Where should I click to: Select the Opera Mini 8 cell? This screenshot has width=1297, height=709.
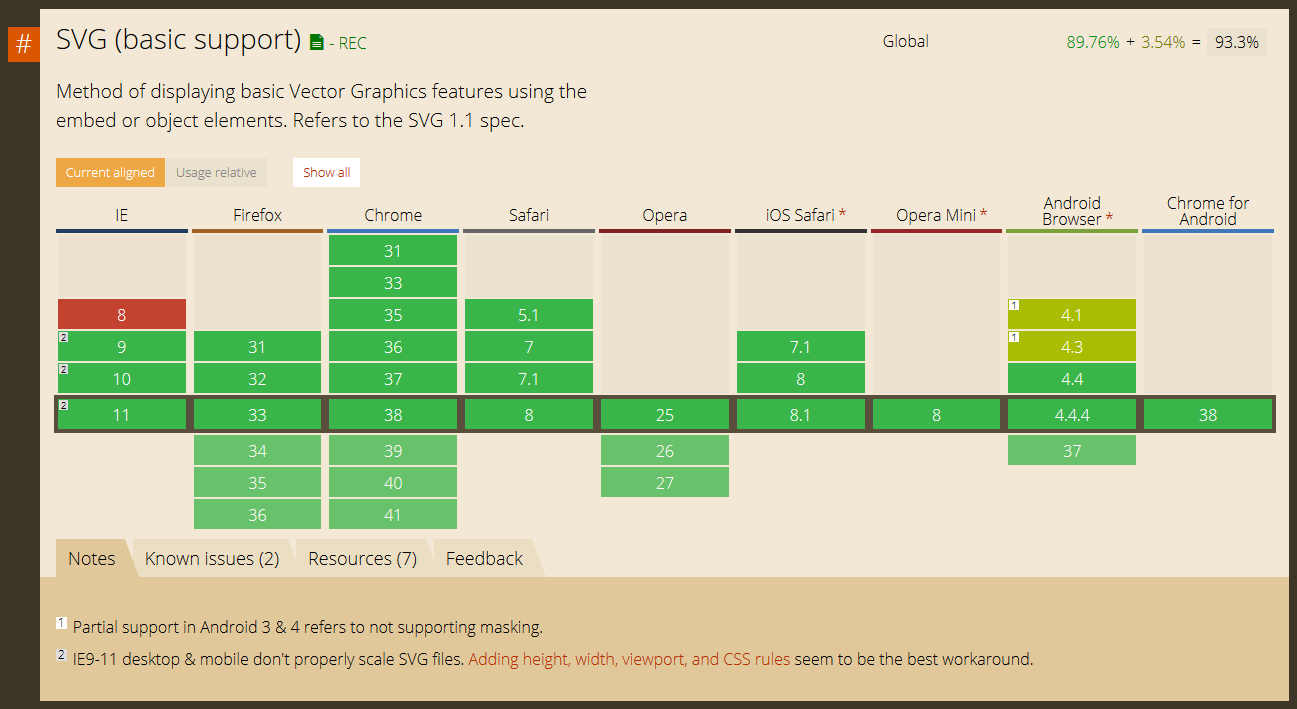[x=936, y=414]
